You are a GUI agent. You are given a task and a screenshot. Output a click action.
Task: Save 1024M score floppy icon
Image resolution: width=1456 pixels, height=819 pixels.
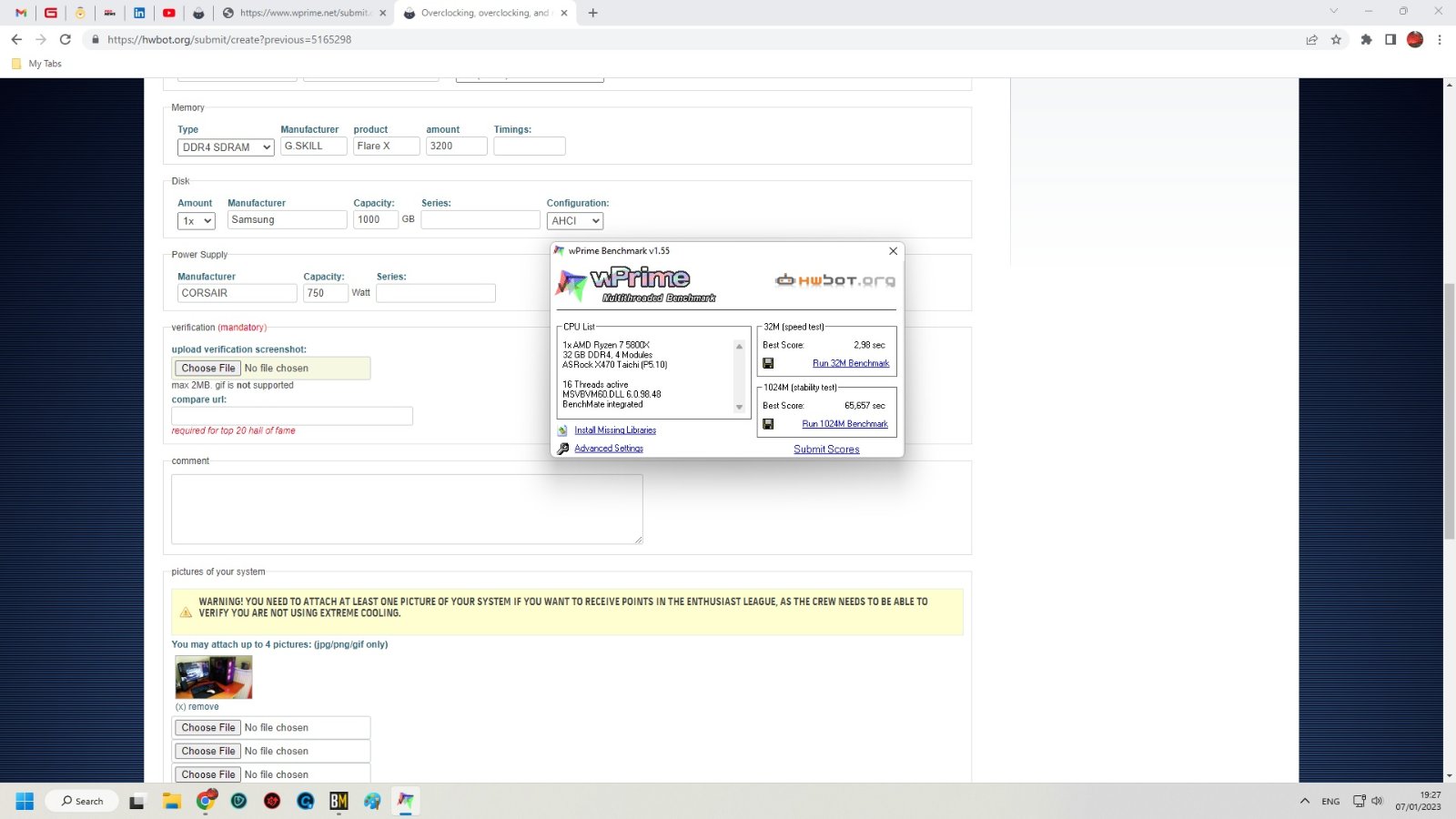click(x=768, y=424)
